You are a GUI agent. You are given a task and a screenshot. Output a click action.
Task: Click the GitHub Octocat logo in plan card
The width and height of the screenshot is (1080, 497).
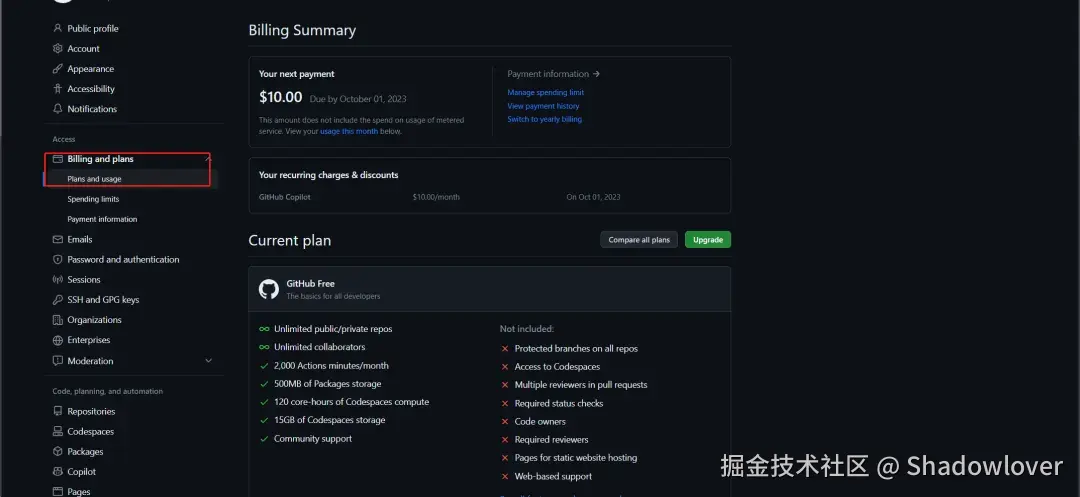pyautogui.click(x=269, y=289)
